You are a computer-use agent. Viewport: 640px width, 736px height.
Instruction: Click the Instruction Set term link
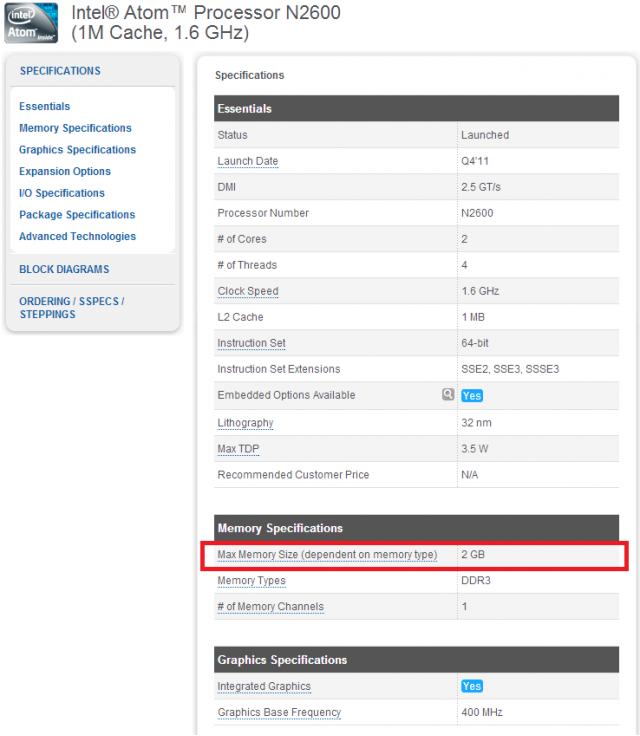[x=252, y=343]
